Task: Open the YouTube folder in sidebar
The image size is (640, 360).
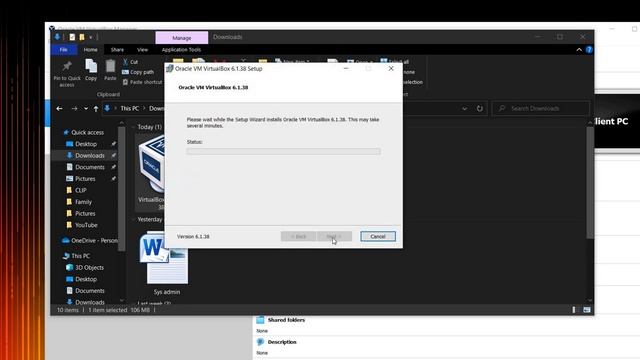Action: click(x=86, y=225)
